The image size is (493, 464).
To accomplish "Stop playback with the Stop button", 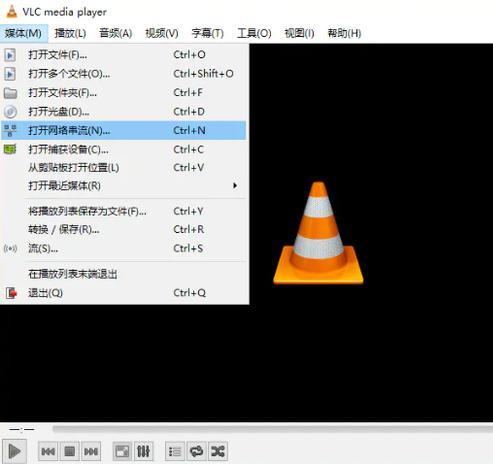I will tap(70, 451).
